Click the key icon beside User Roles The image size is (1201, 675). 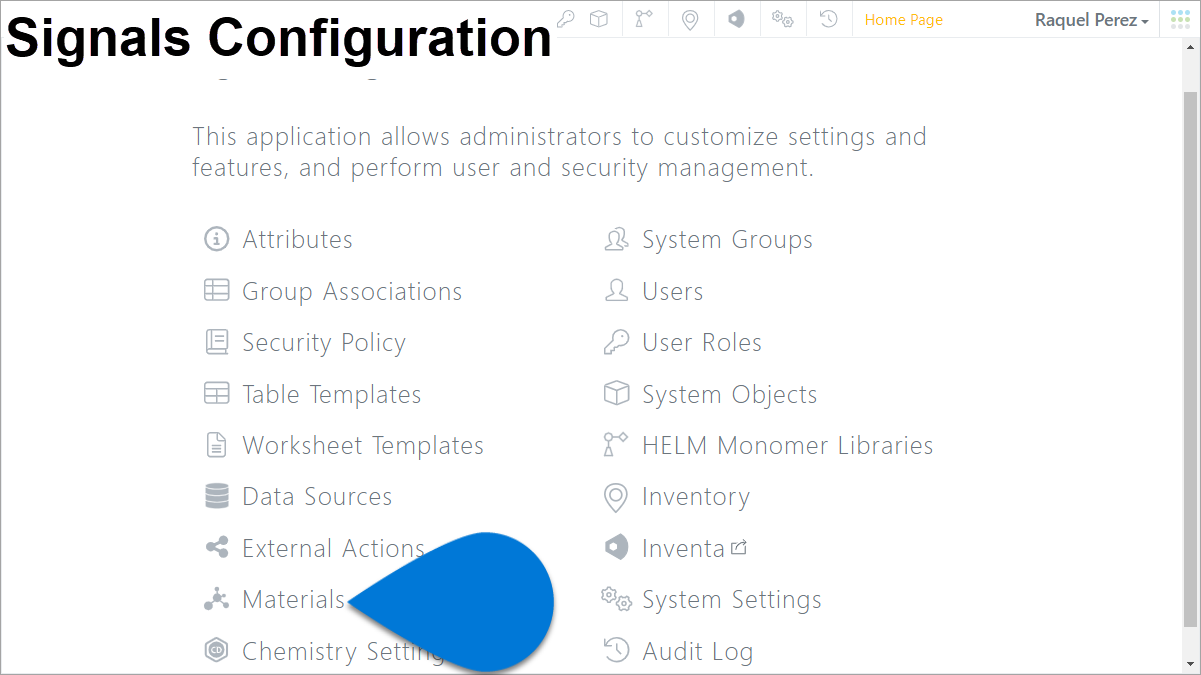tap(616, 342)
